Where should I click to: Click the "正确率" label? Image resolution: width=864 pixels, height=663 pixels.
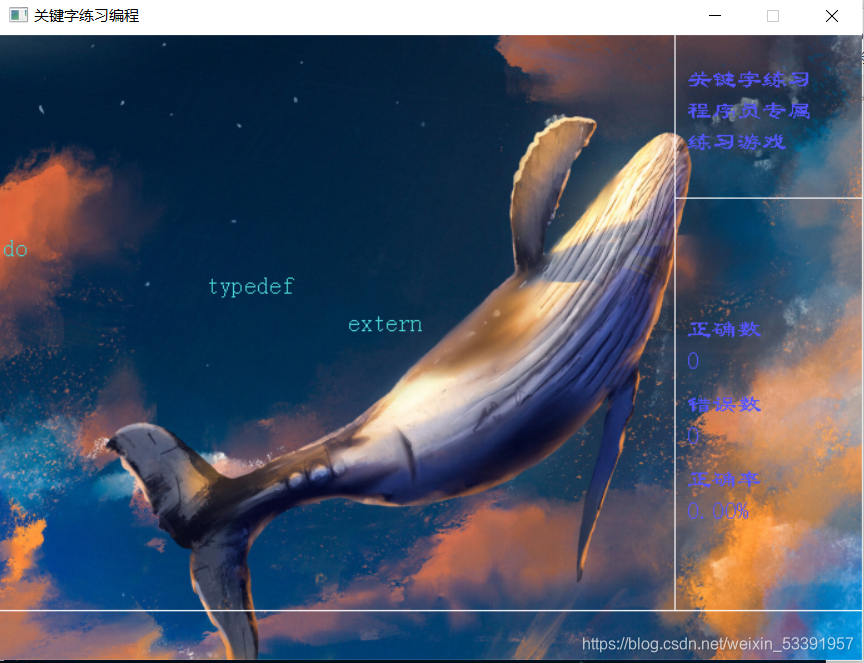pyautogui.click(x=725, y=479)
